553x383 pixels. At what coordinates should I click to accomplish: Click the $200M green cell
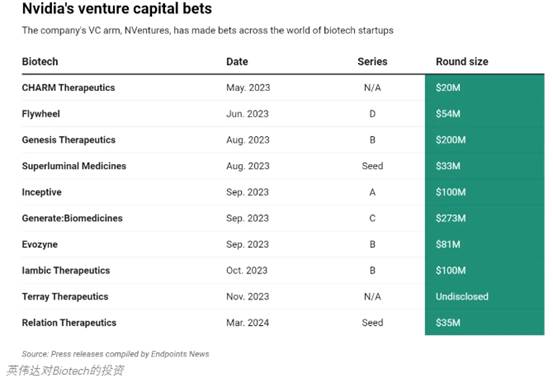[x=485, y=140]
